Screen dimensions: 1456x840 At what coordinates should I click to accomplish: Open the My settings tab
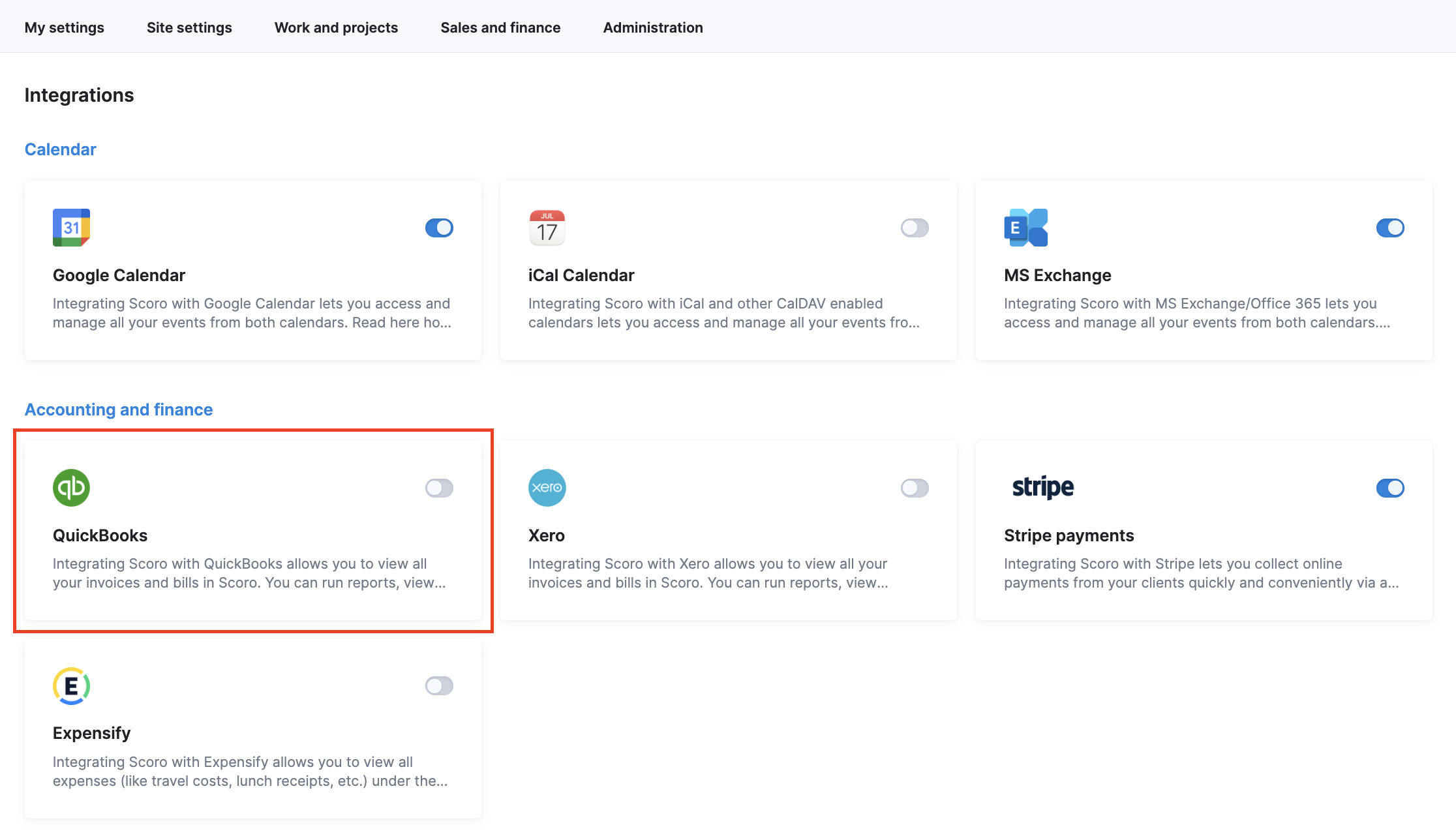[64, 27]
